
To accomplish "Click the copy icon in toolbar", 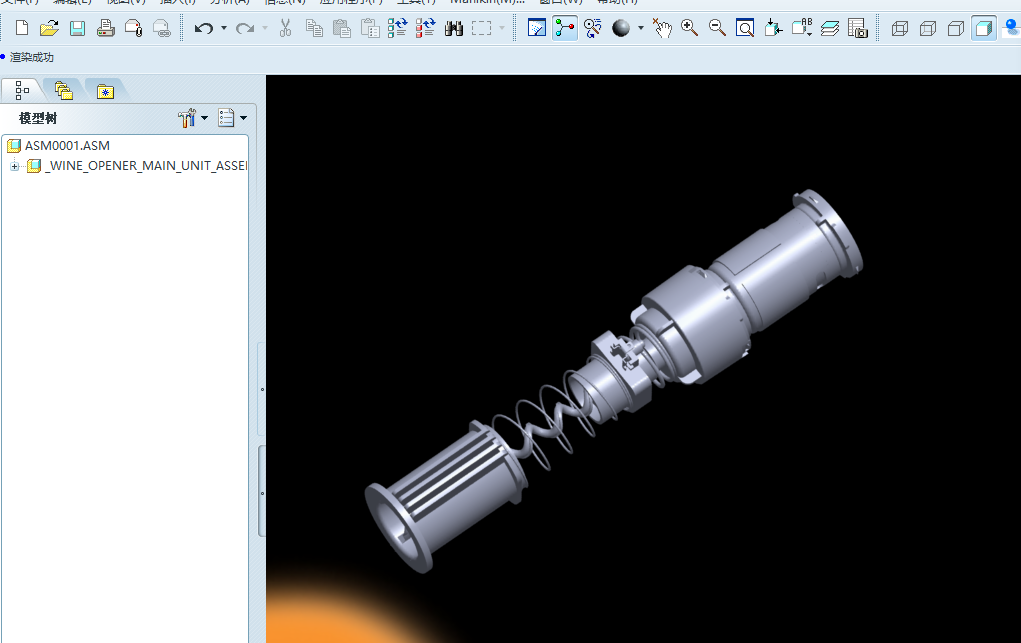I will (x=315, y=28).
